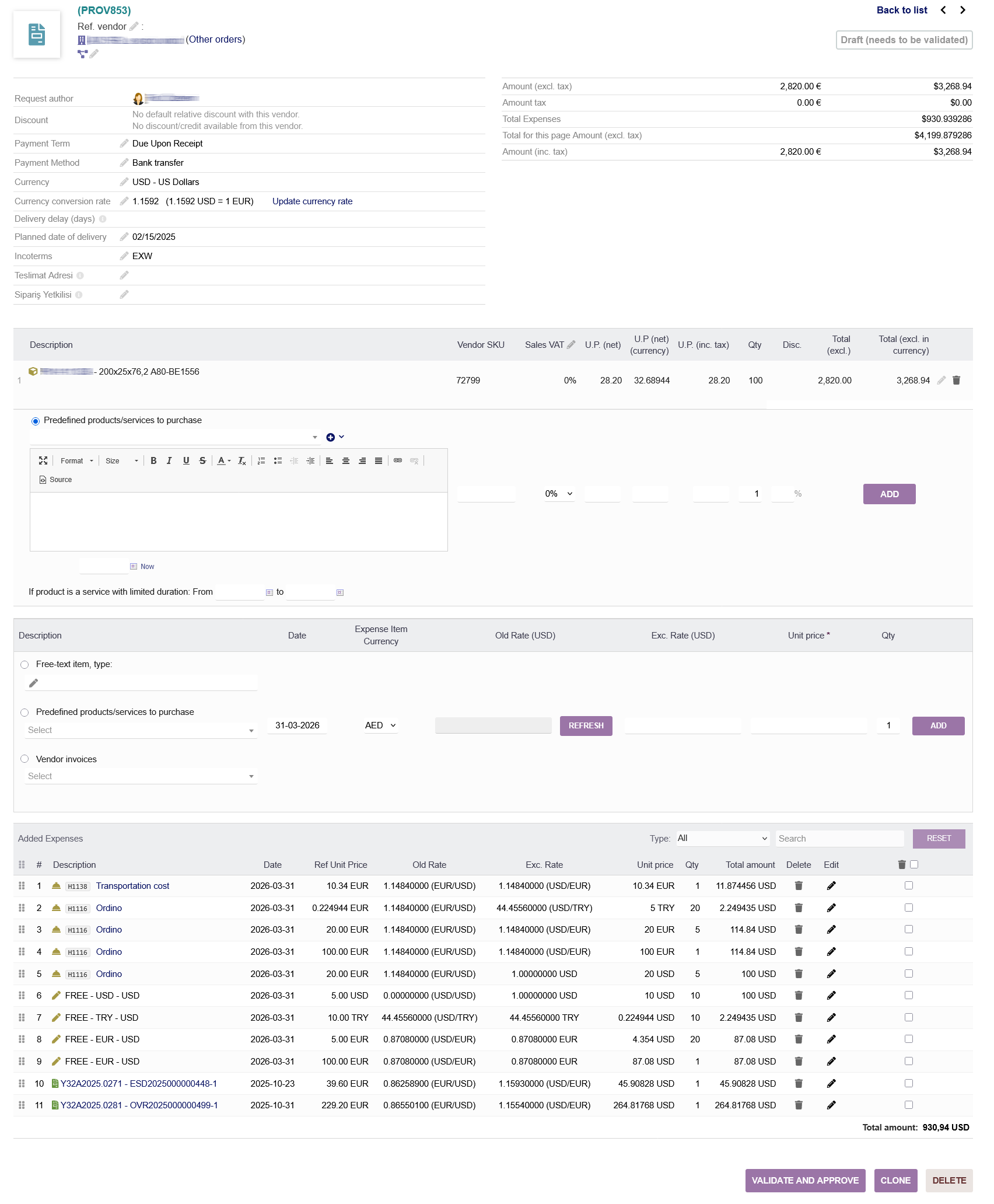Delete the Transportation cost expense row

click(x=799, y=886)
